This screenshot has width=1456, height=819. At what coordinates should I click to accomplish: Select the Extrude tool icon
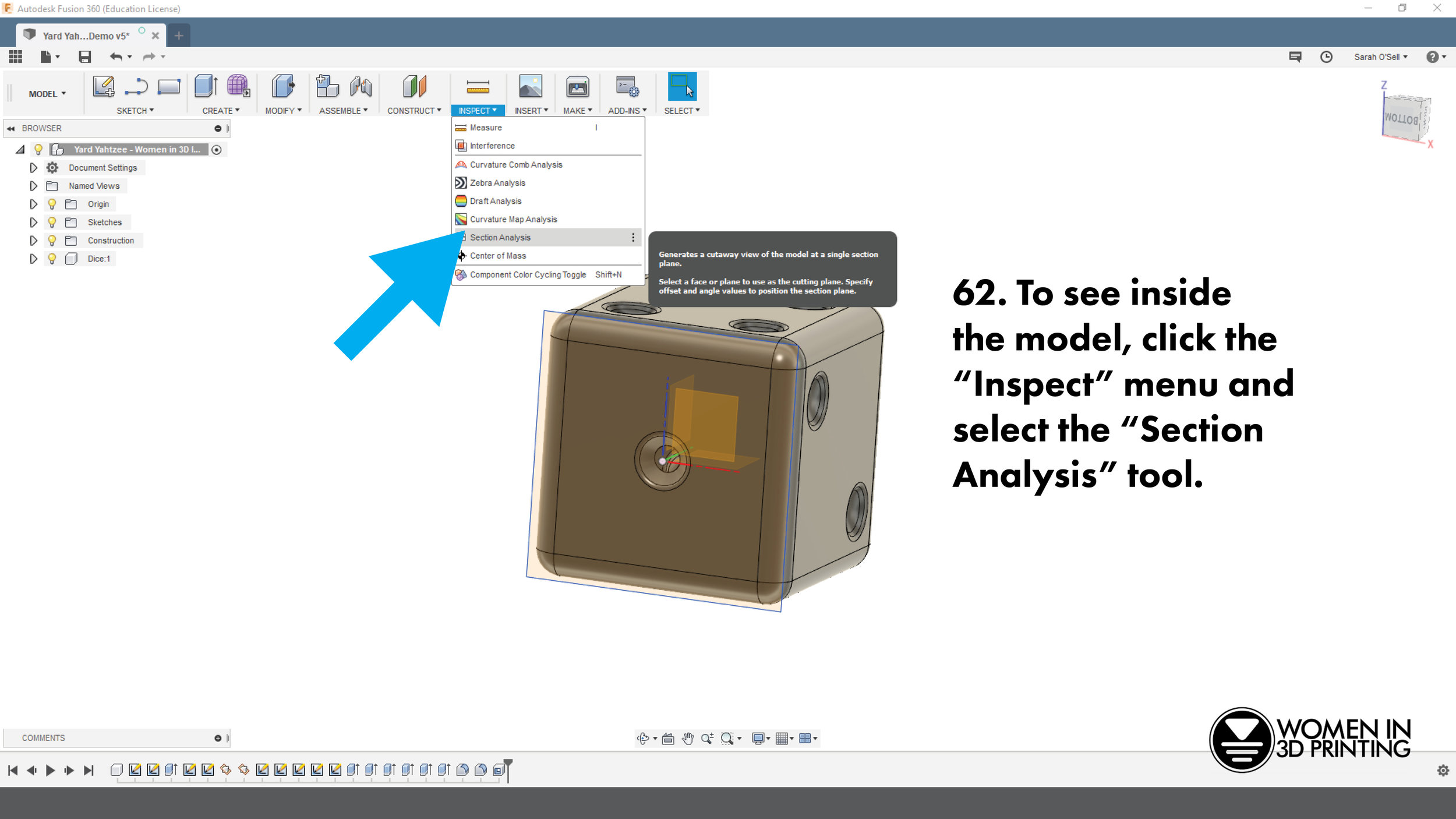(206, 86)
